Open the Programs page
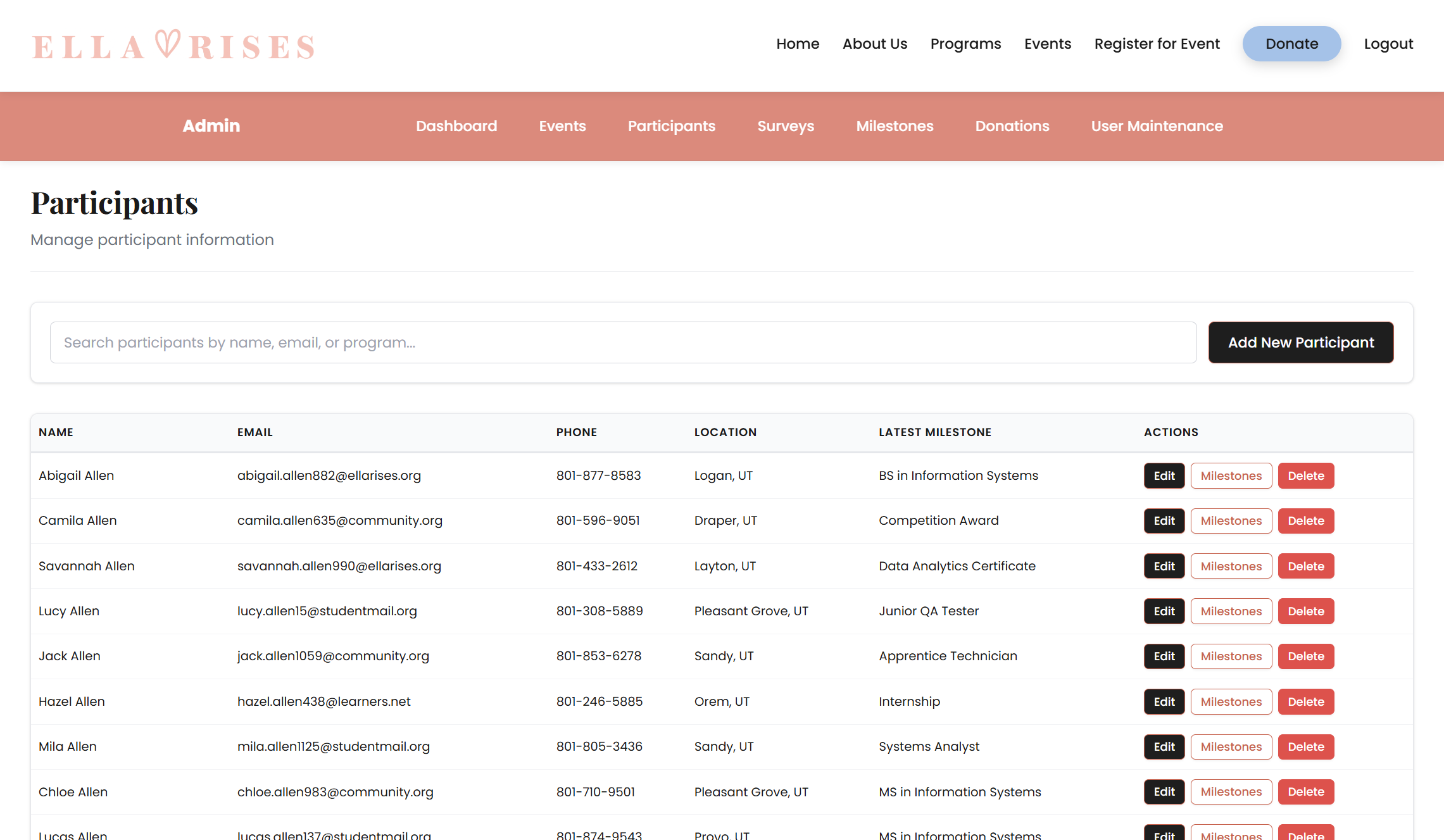Viewport: 1444px width, 840px height. point(965,44)
